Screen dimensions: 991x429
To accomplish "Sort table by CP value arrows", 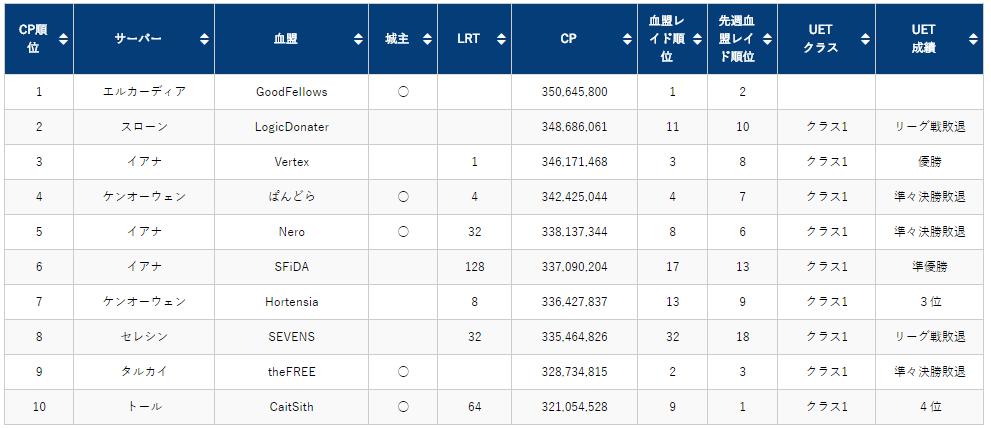I will [x=627, y=39].
